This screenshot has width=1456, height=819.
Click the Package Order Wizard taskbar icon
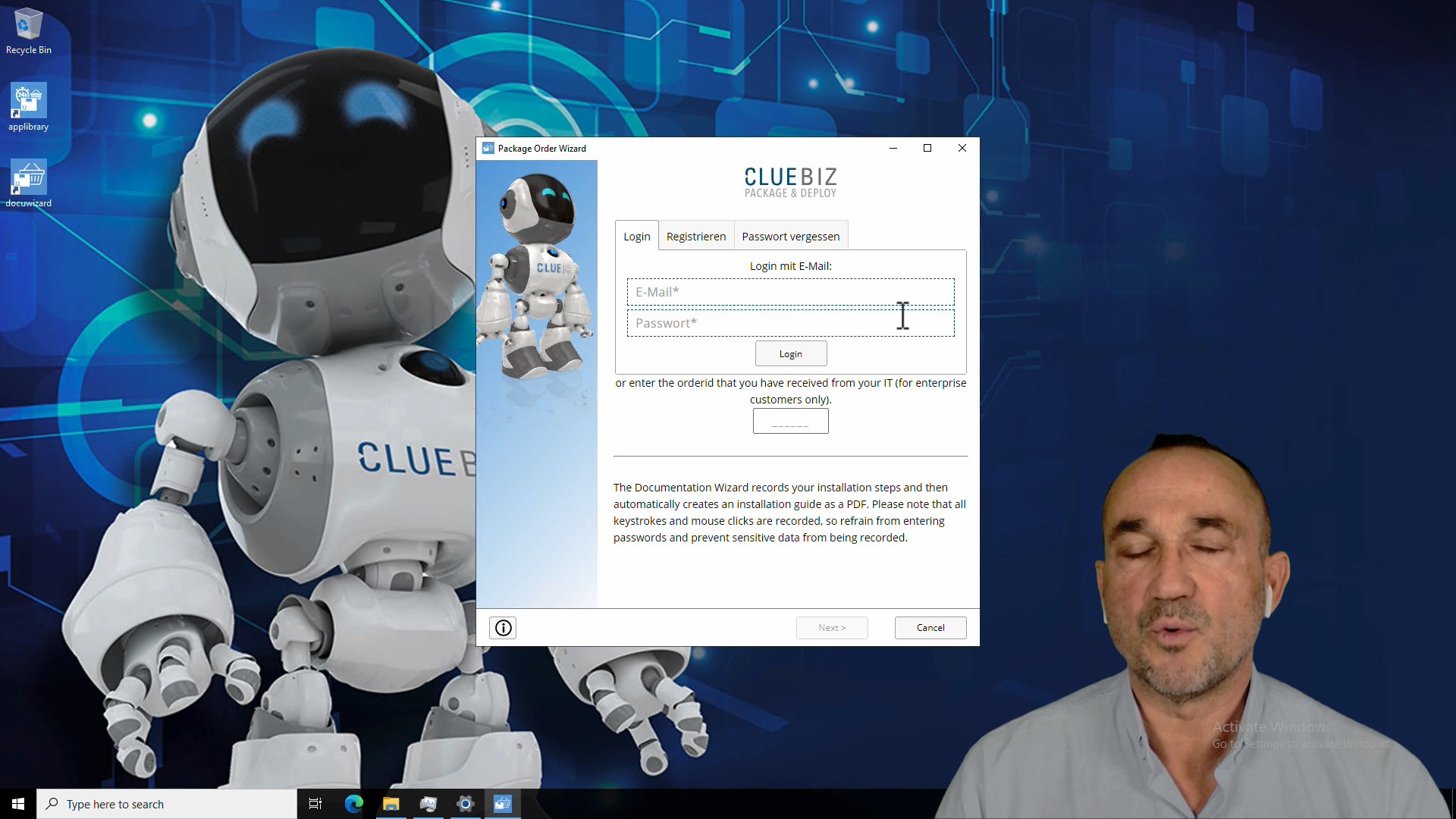click(503, 804)
